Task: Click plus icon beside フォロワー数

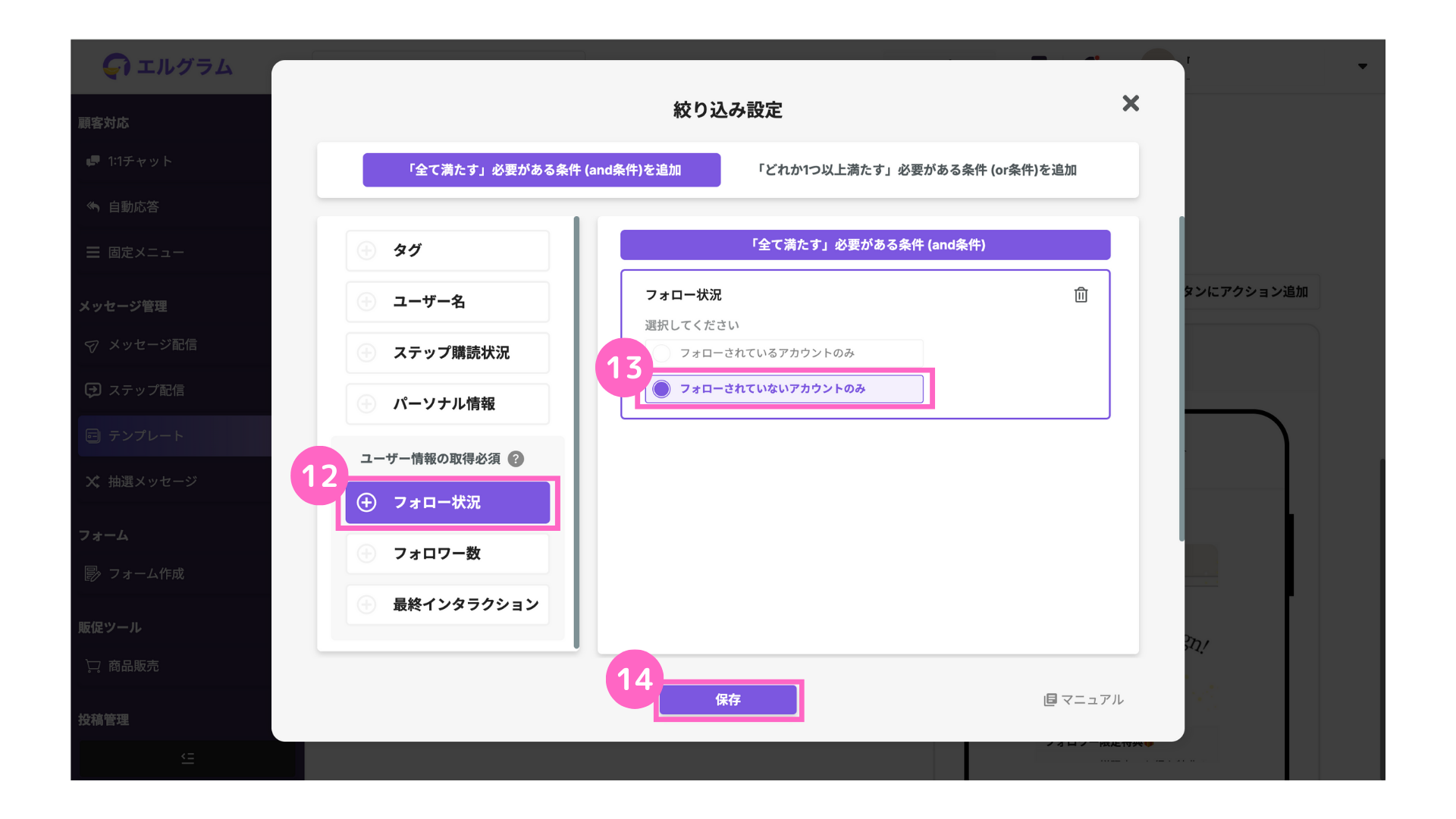Action: [367, 554]
